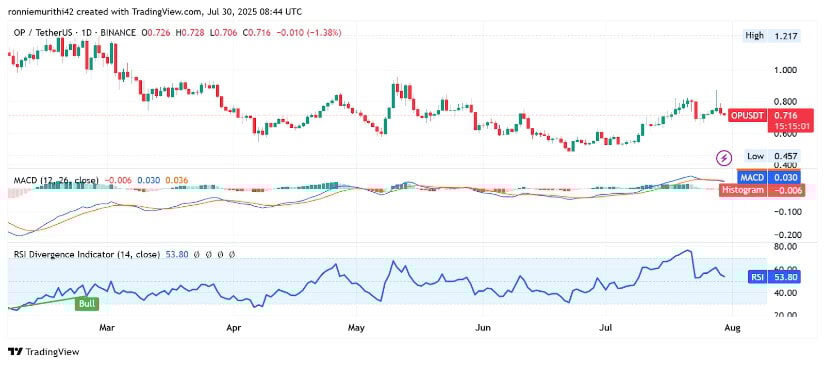Open the MACD (12, 26, close) legend title
Screen dimensions: 825x365
(x=56, y=180)
